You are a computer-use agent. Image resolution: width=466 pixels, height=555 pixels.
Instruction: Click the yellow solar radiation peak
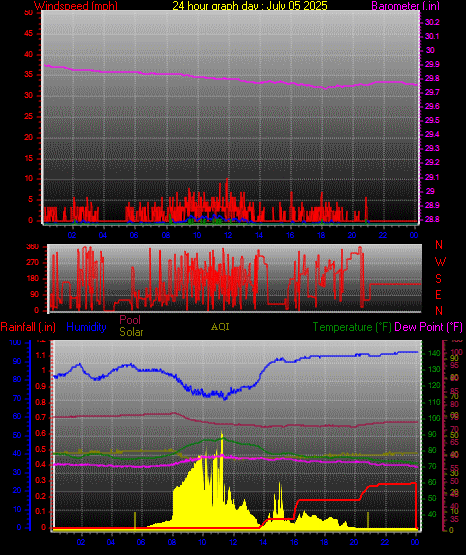(222, 434)
